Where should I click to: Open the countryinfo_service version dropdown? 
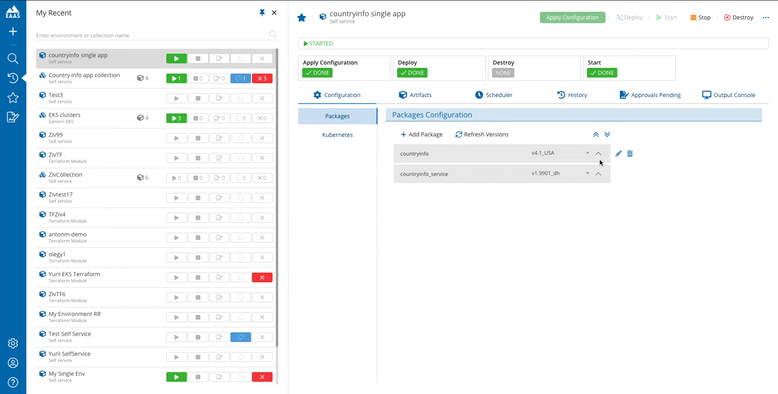[x=587, y=173]
